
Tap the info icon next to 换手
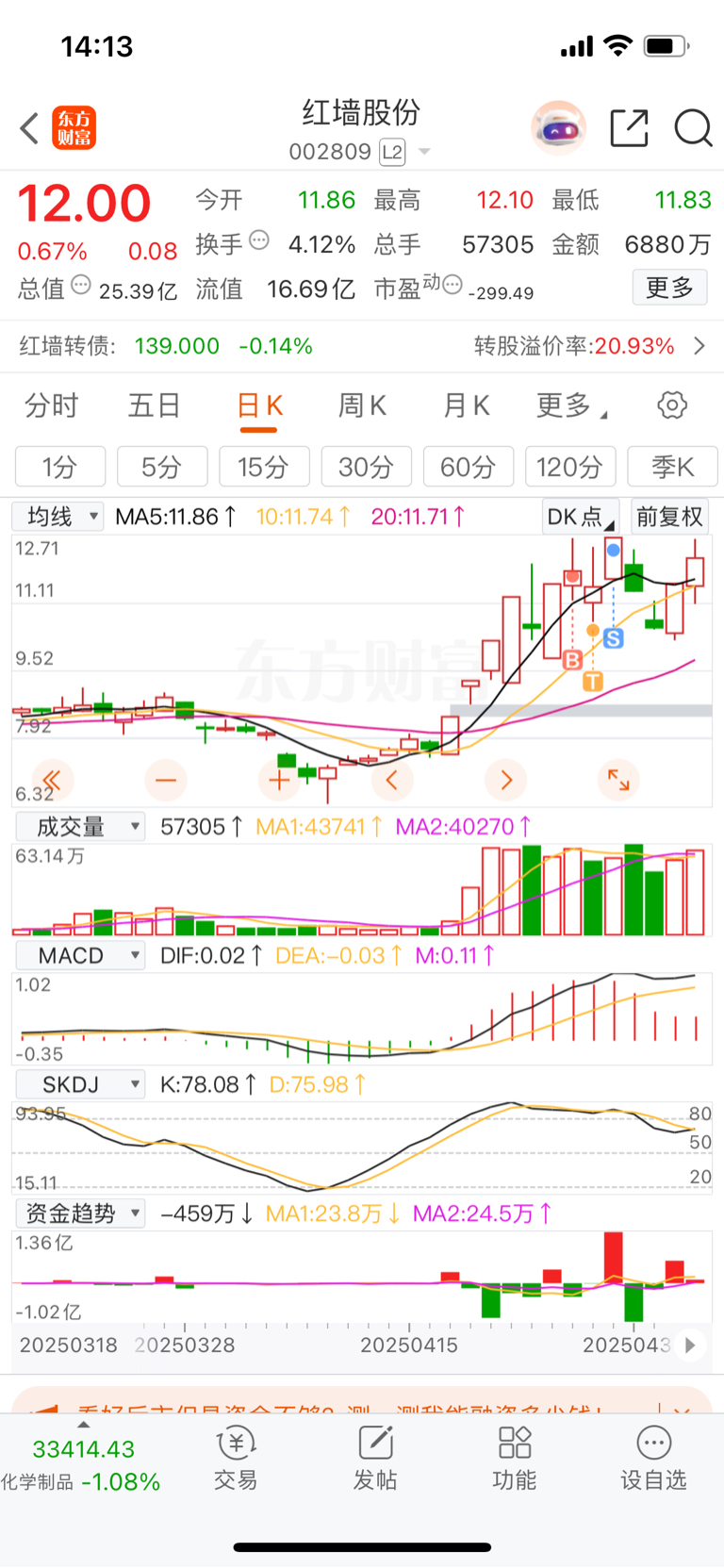point(259,240)
